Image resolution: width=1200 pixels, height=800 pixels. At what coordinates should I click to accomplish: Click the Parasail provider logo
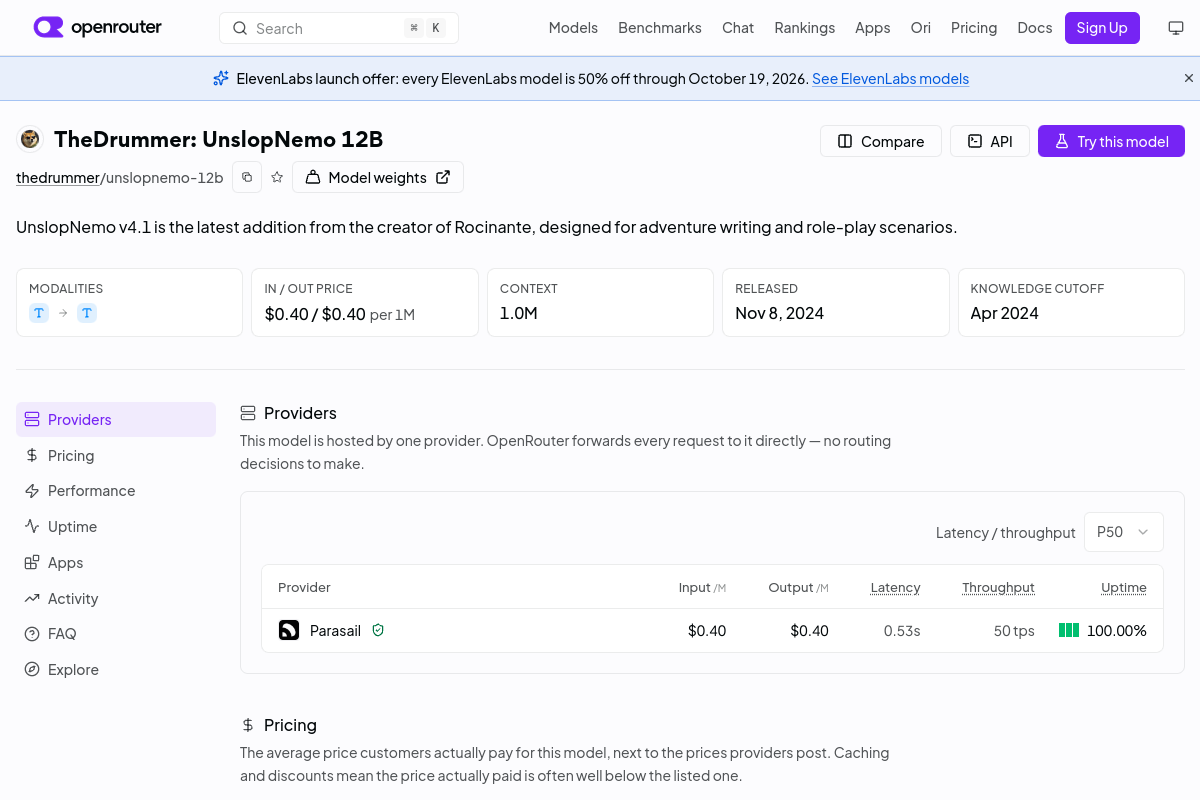[289, 630]
